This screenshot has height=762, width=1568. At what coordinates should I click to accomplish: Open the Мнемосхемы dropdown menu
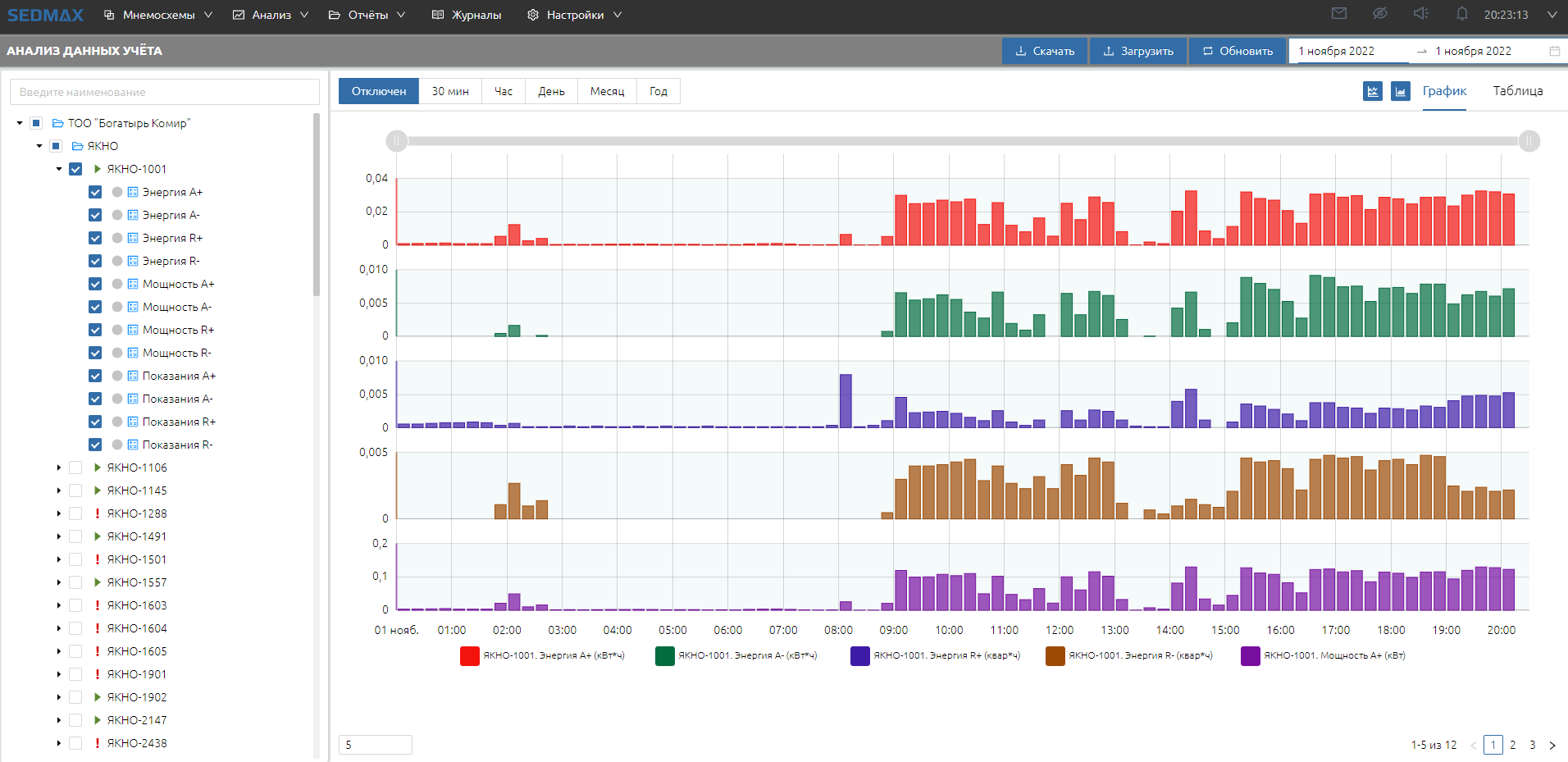tap(158, 15)
